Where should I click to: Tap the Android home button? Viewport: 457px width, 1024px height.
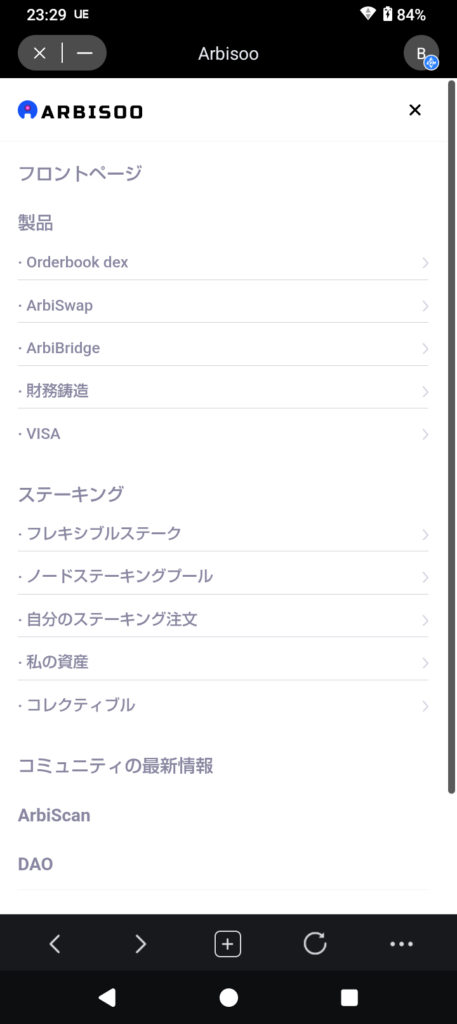(228, 997)
